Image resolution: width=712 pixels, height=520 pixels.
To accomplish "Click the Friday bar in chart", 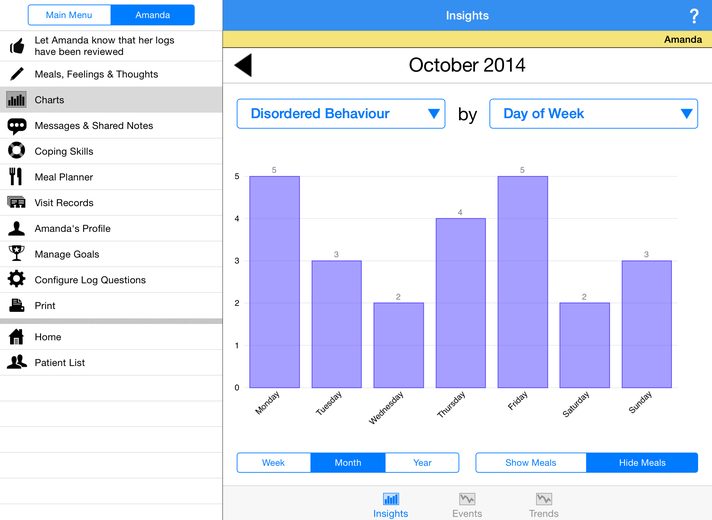I will click(523, 282).
